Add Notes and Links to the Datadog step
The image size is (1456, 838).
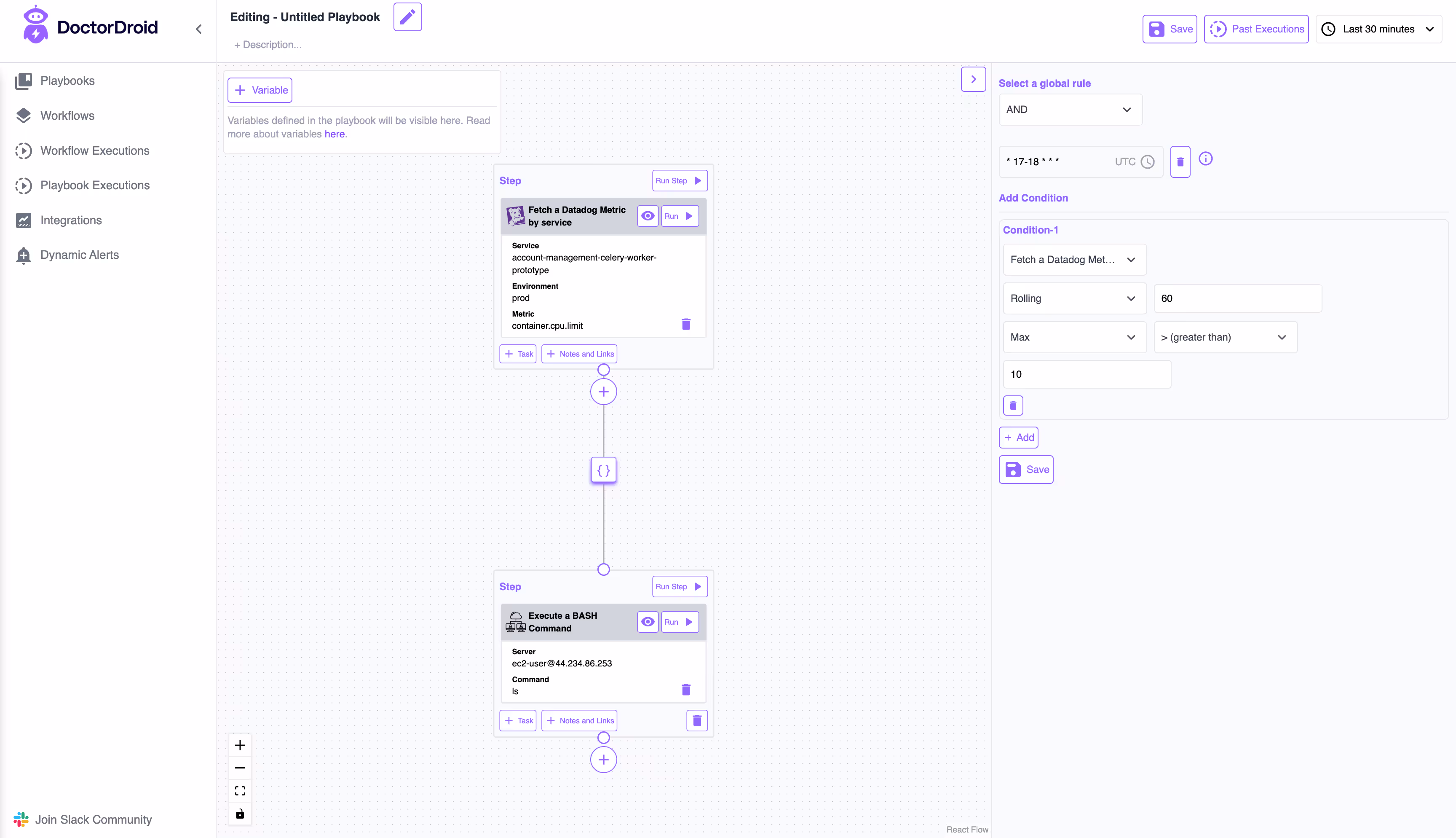(579, 354)
